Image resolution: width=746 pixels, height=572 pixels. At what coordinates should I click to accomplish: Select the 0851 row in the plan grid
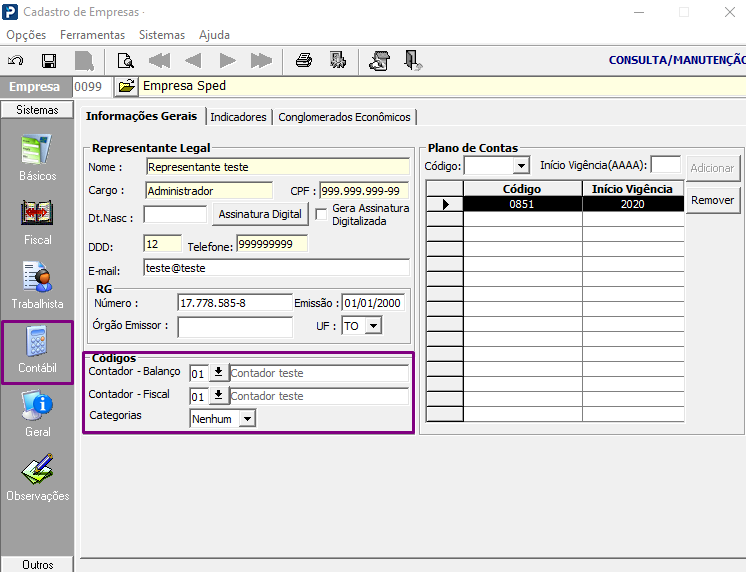point(555,204)
